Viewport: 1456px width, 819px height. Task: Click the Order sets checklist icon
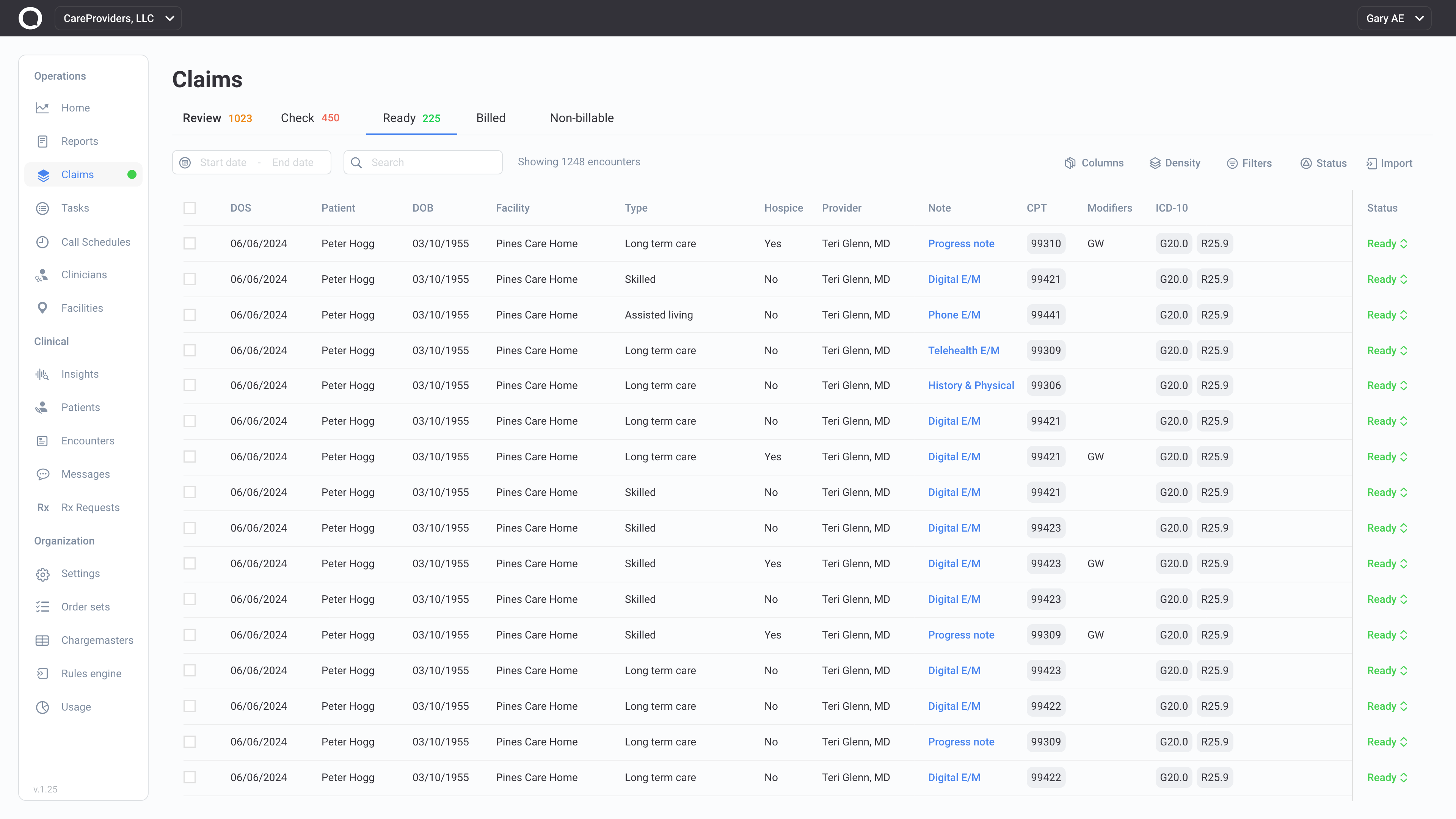tap(42, 607)
